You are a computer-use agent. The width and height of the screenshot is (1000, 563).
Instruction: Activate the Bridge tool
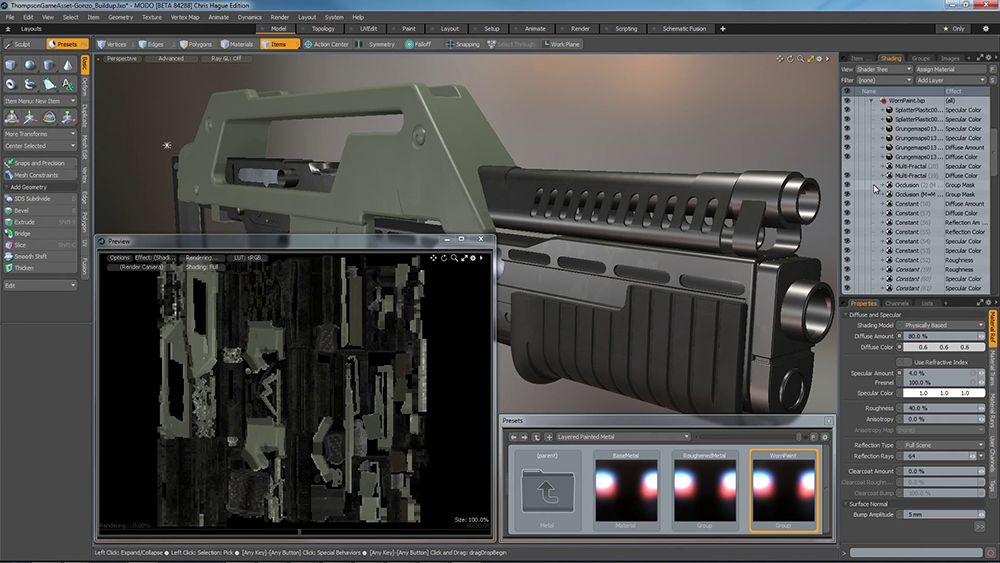(x=40, y=233)
